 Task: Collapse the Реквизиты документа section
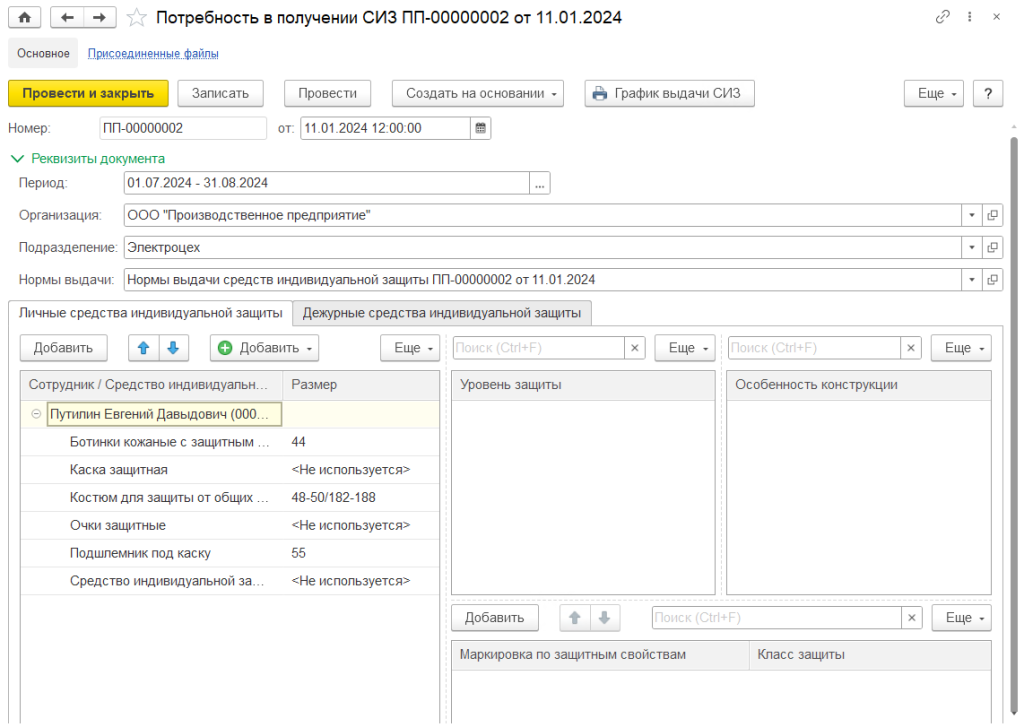click(16, 158)
